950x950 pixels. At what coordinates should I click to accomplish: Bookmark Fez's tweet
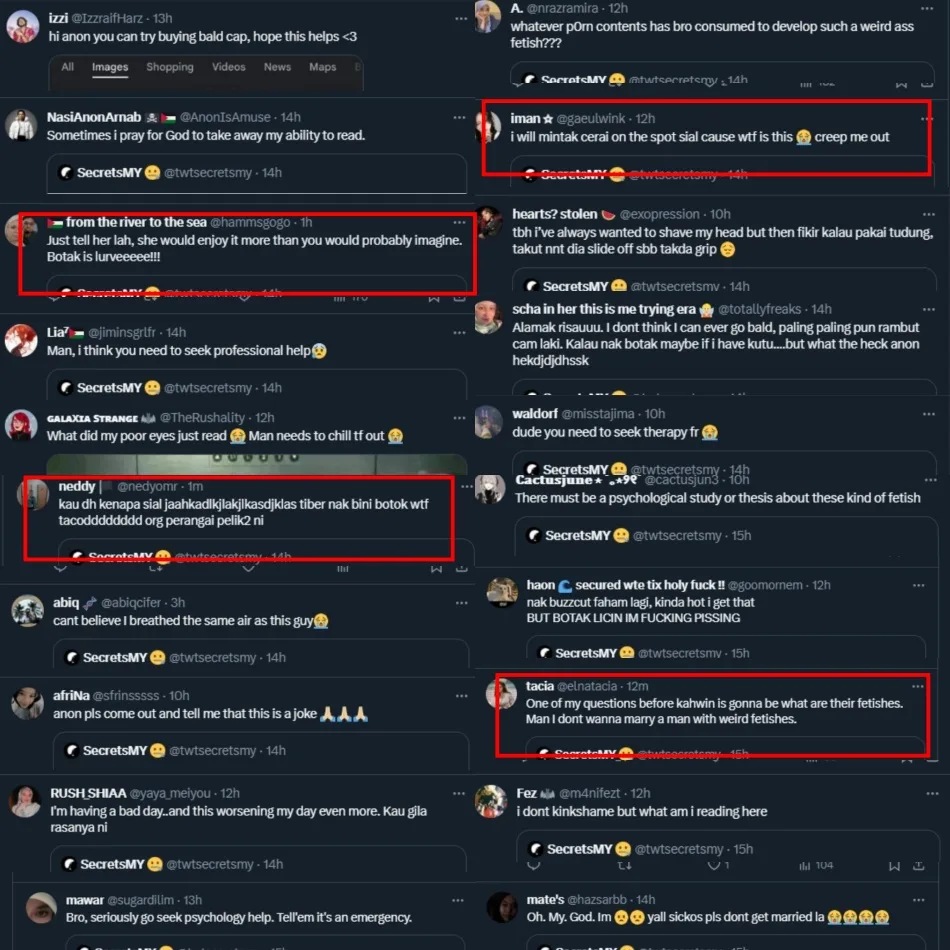click(x=894, y=866)
